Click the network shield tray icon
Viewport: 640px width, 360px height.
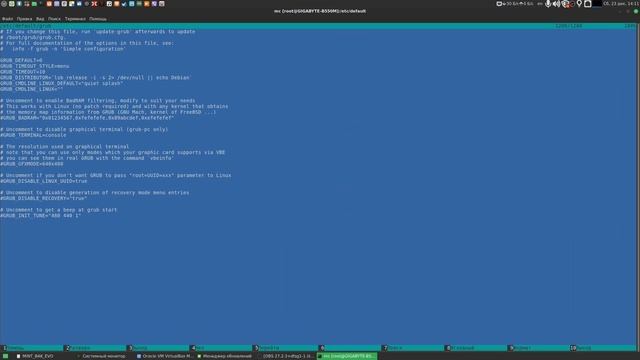[565, 4]
